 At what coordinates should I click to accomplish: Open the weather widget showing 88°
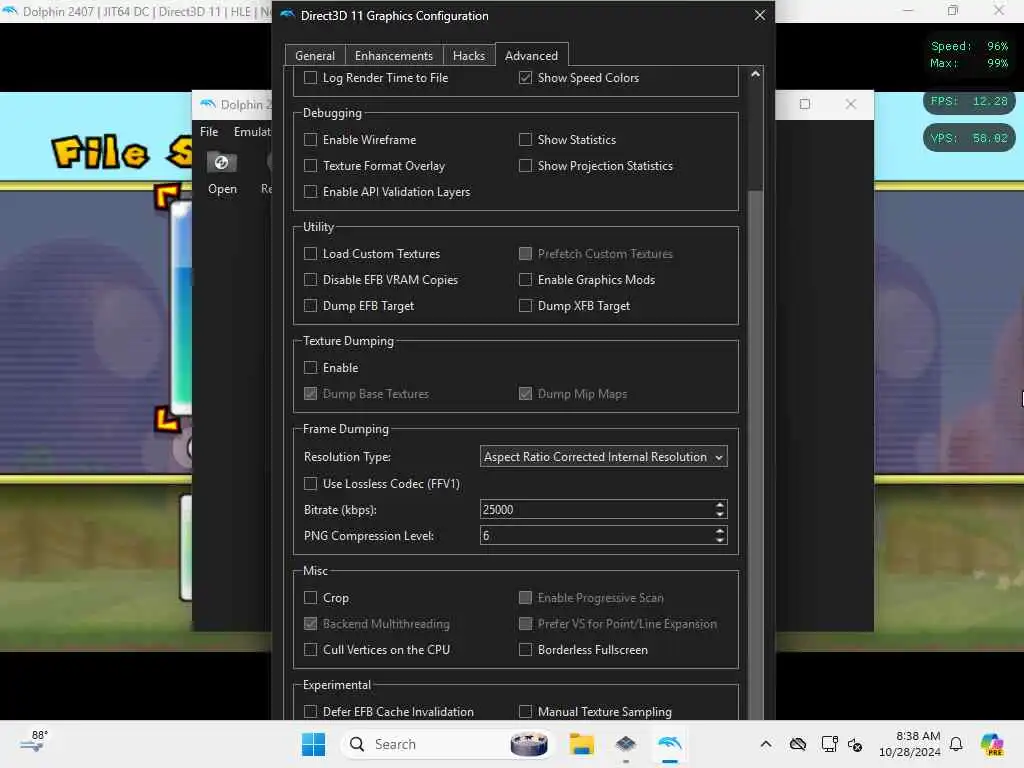(x=33, y=742)
